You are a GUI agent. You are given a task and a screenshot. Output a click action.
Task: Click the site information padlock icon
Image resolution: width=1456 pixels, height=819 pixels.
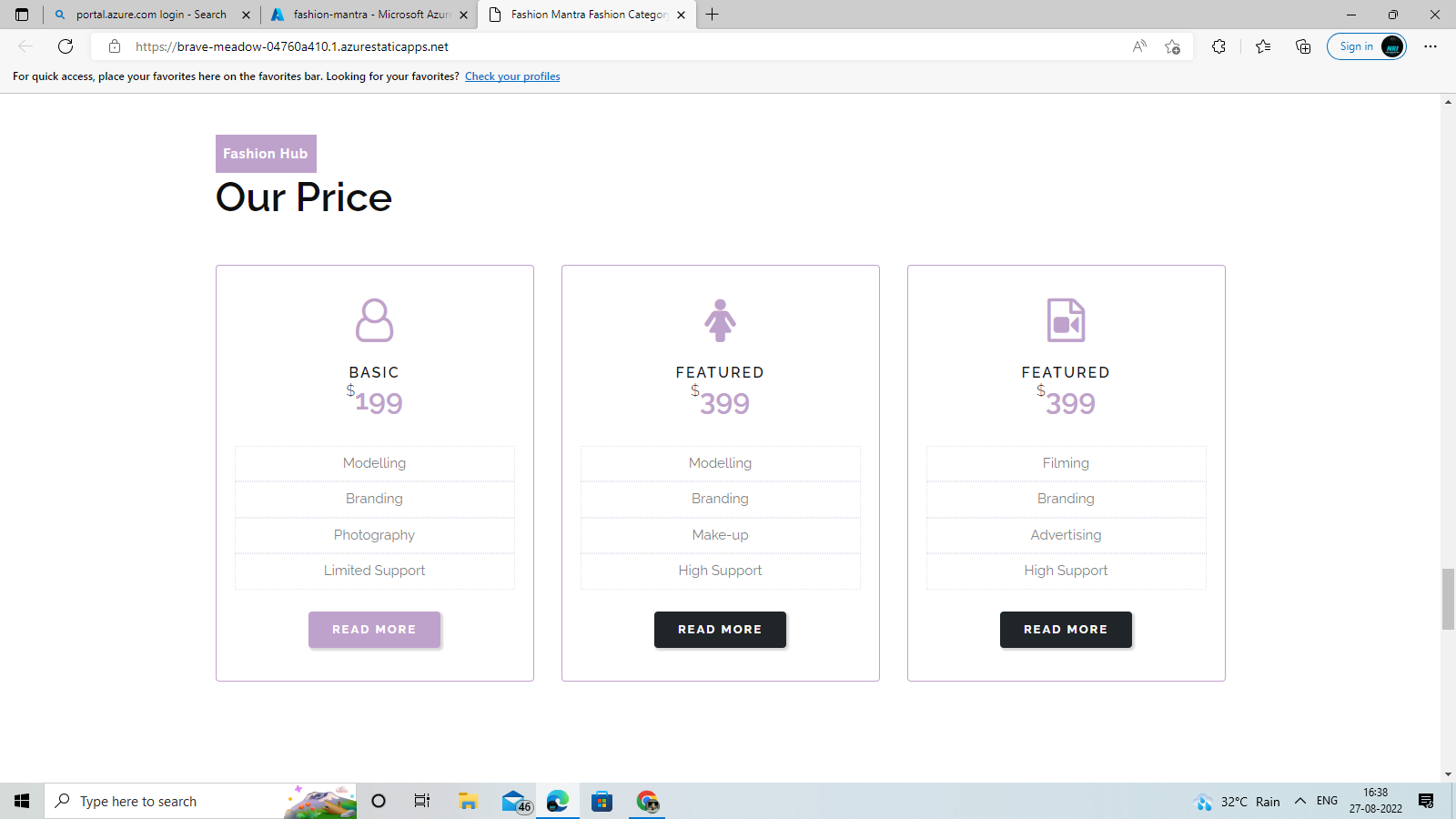114,46
